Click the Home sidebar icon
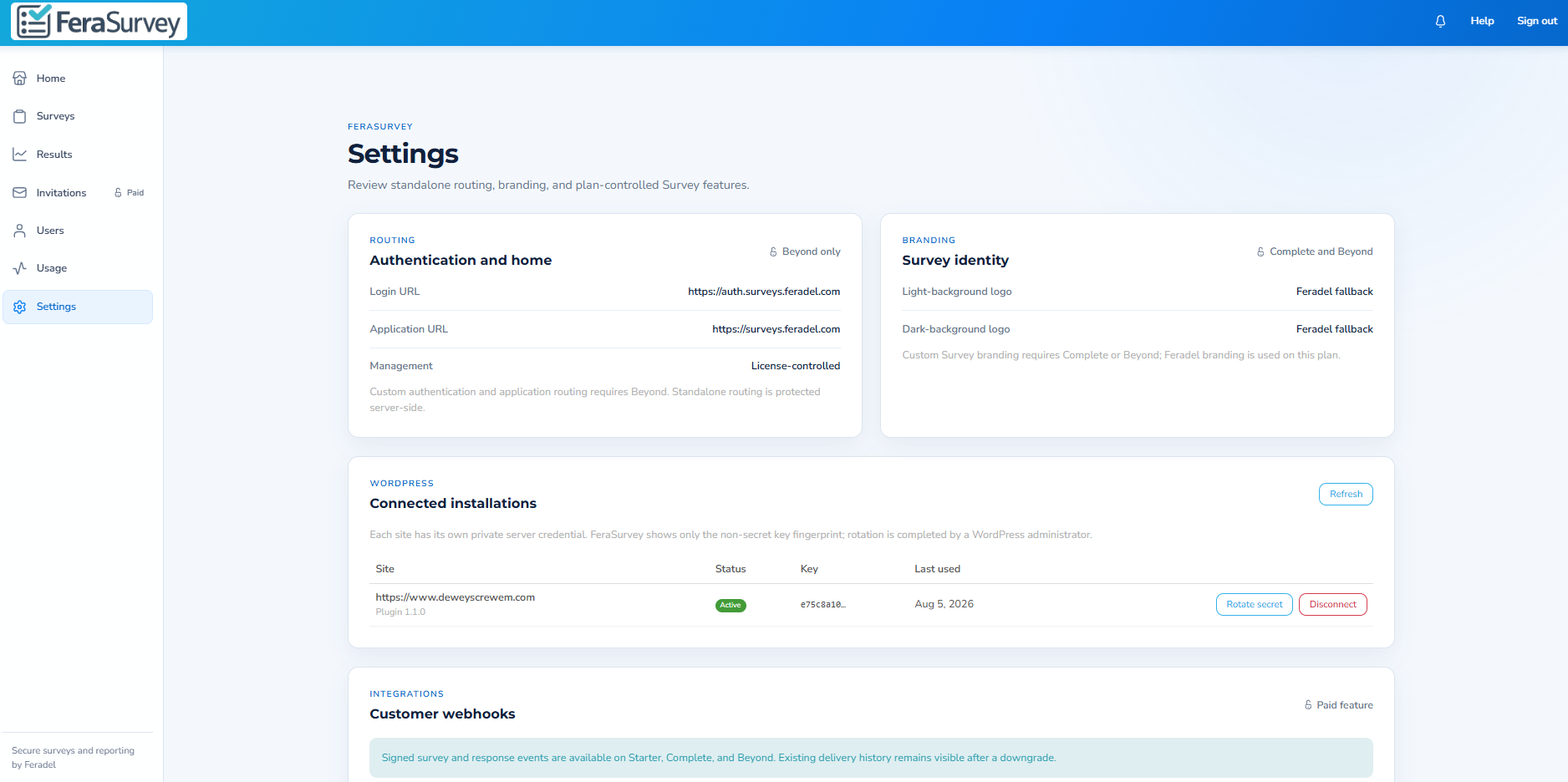 [20, 78]
